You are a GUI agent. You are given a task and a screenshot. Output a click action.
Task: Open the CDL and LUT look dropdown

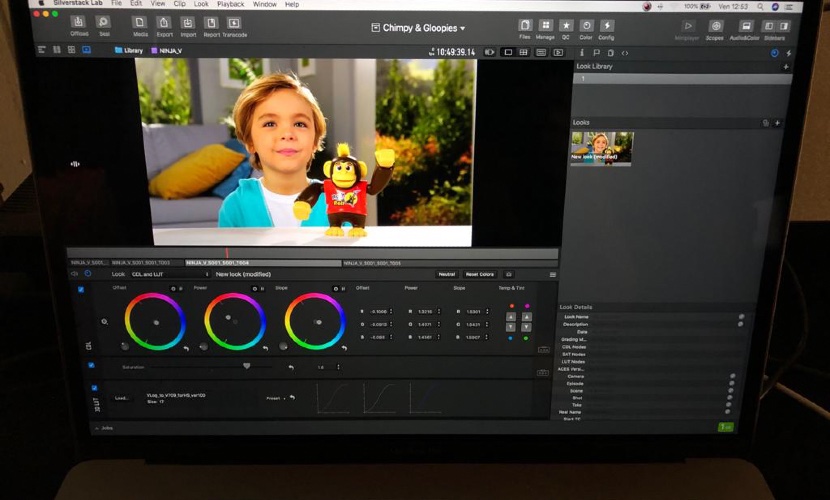170,273
